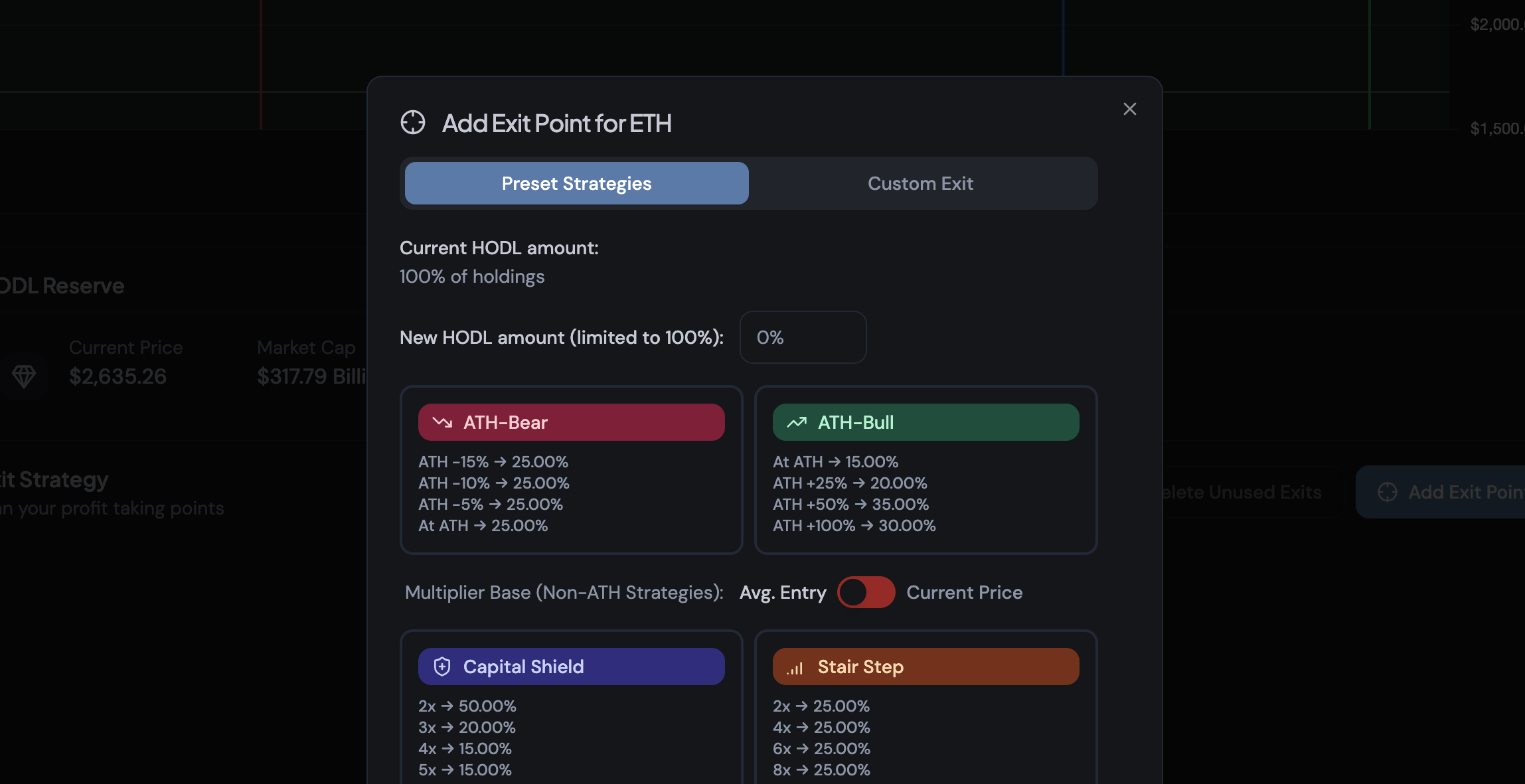Click the New HODL amount input field
Viewport: 1525px width, 784px height.
(803, 337)
